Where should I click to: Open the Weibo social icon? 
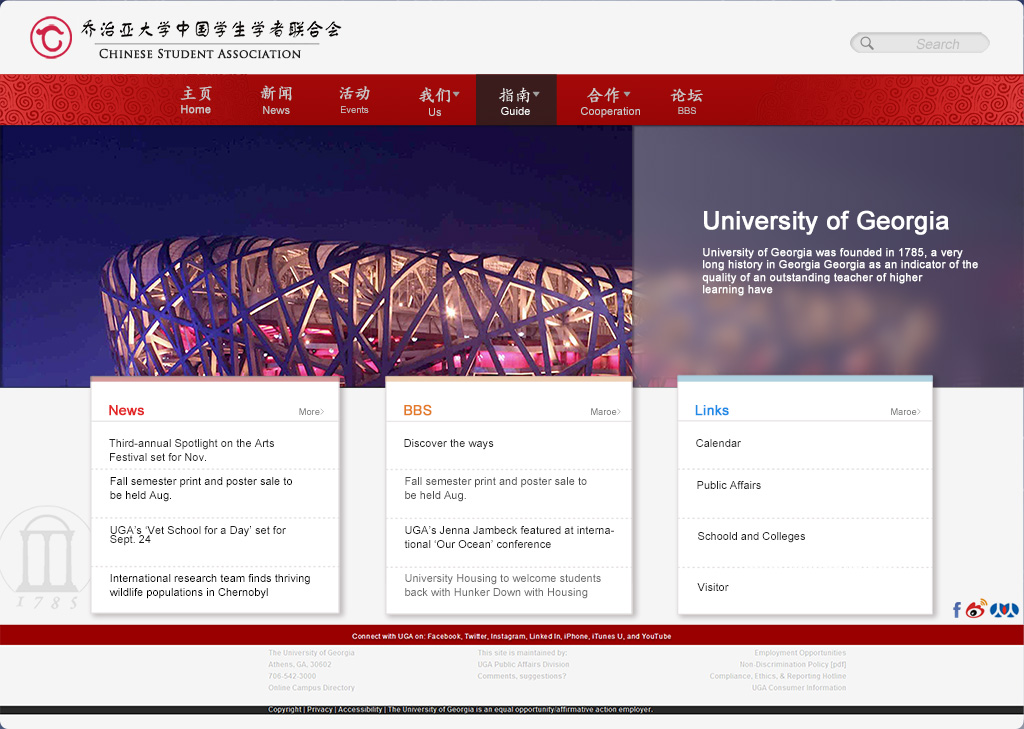[x=976, y=609]
